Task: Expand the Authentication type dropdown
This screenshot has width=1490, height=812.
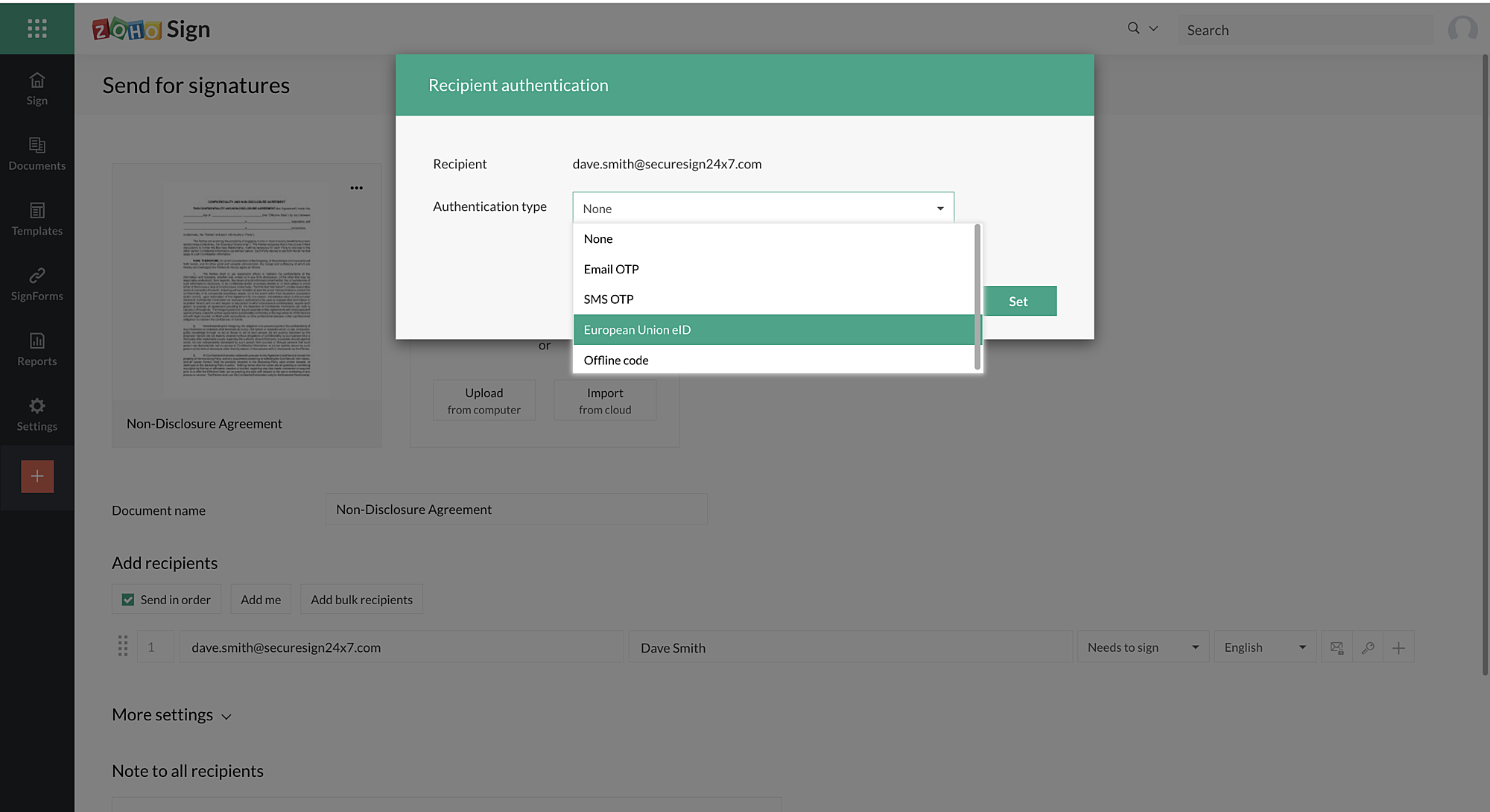Action: pos(763,208)
